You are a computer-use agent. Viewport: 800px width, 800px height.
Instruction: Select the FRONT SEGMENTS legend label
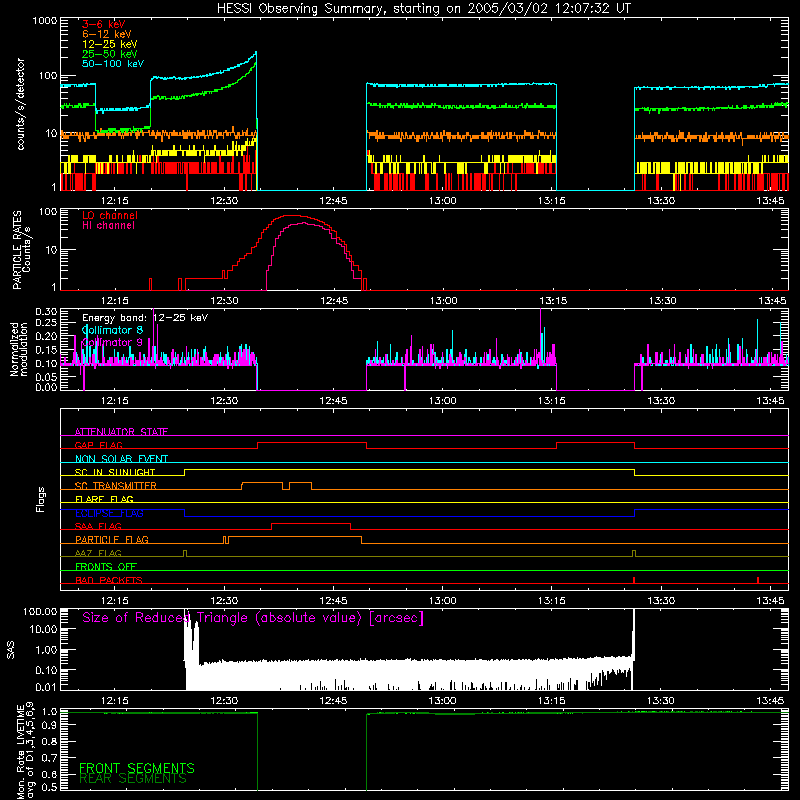(x=137, y=768)
